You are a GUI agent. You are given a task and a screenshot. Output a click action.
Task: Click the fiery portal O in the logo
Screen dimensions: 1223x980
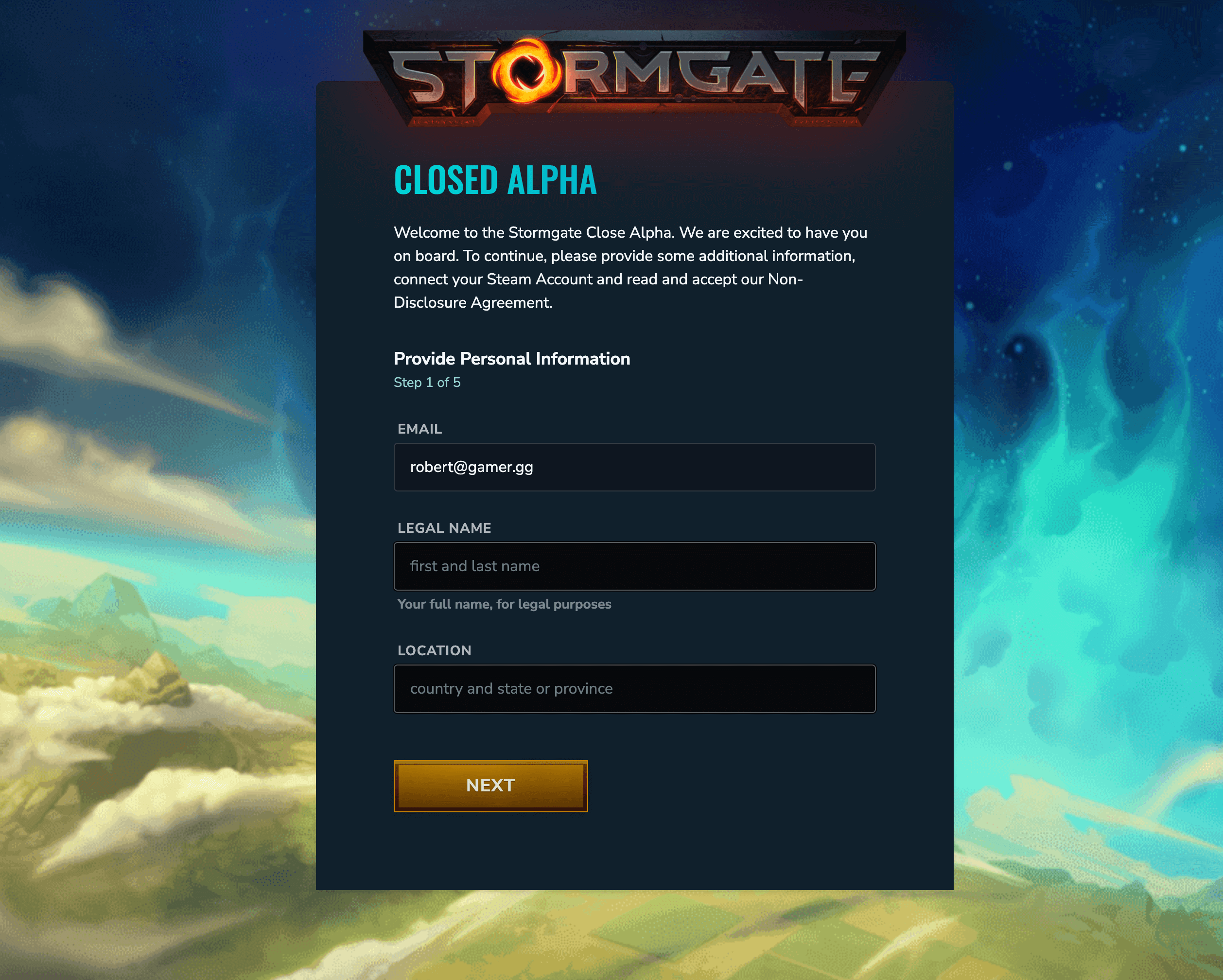click(x=526, y=71)
